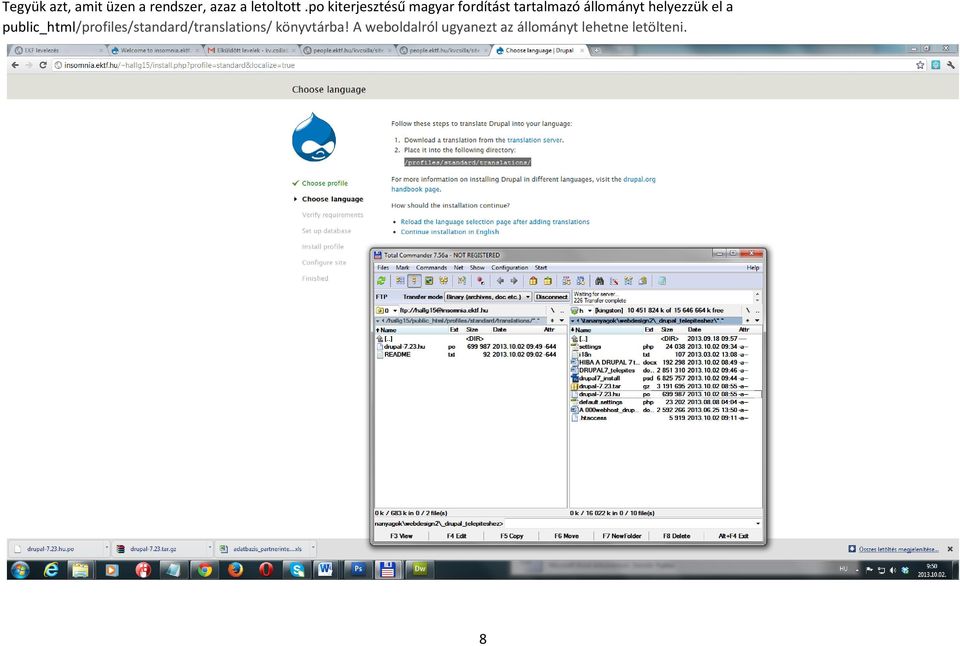Open the Net menu in Total Commander
Viewport: 960px width, 646px height.
pyautogui.click(x=459, y=268)
